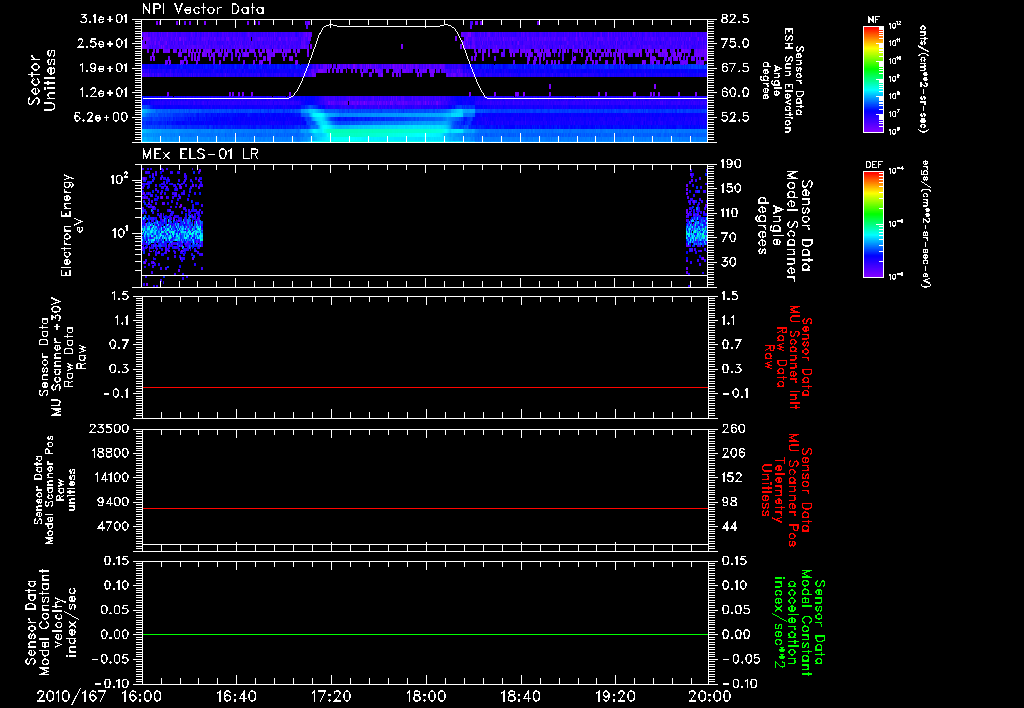
Task: Click the red "MU Scanner Pos Telemetry" title
Action: click(x=786, y=491)
